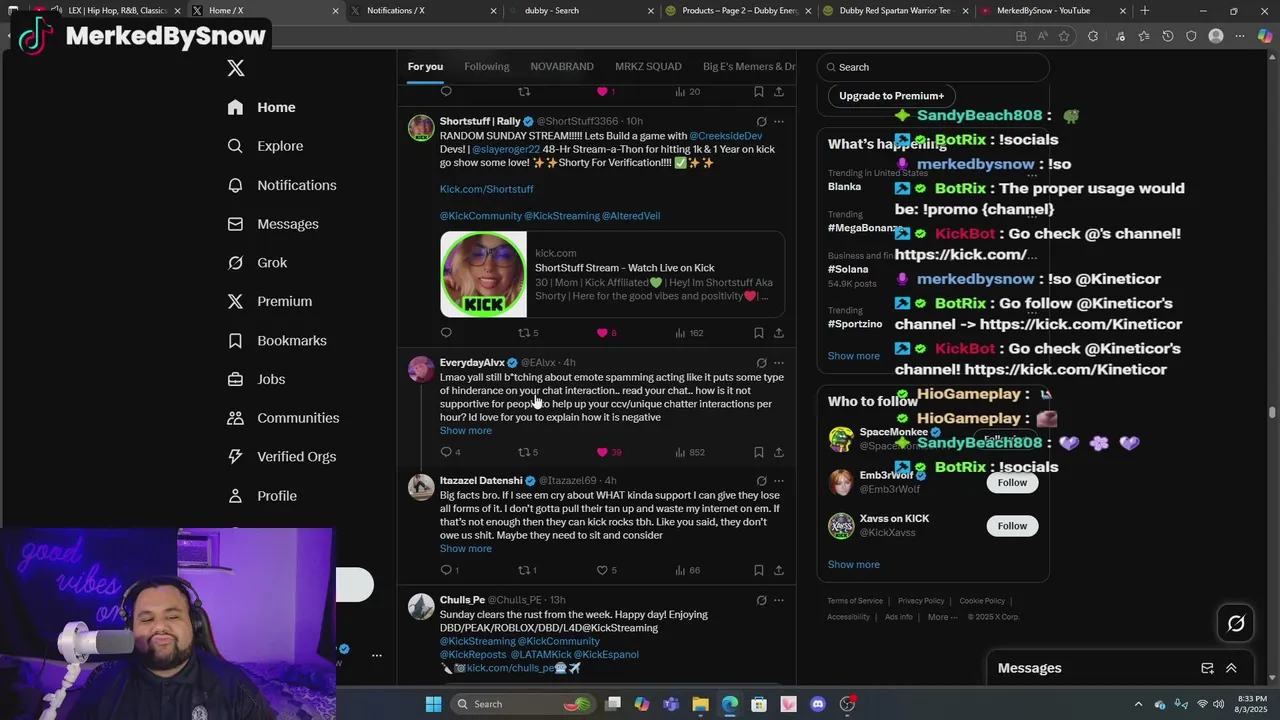The width and height of the screenshot is (1280, 720).
Task: Repost the EverydayAlvx post
Action: pos(523,452)
